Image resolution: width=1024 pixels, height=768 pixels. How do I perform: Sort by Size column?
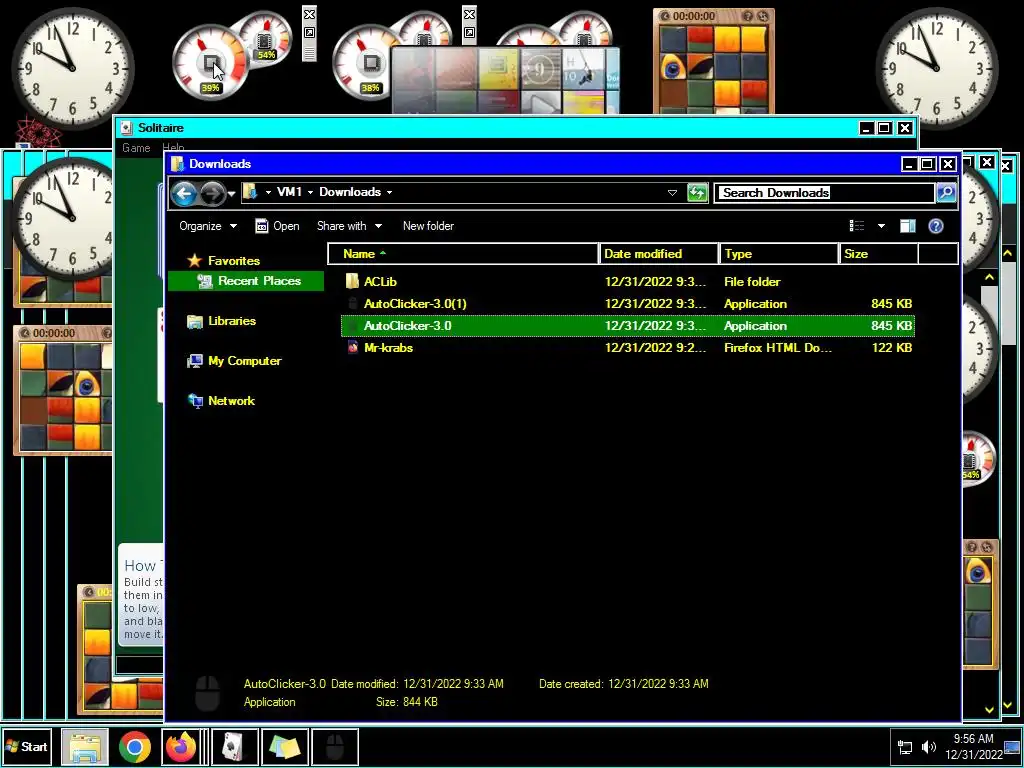[878, 254]
